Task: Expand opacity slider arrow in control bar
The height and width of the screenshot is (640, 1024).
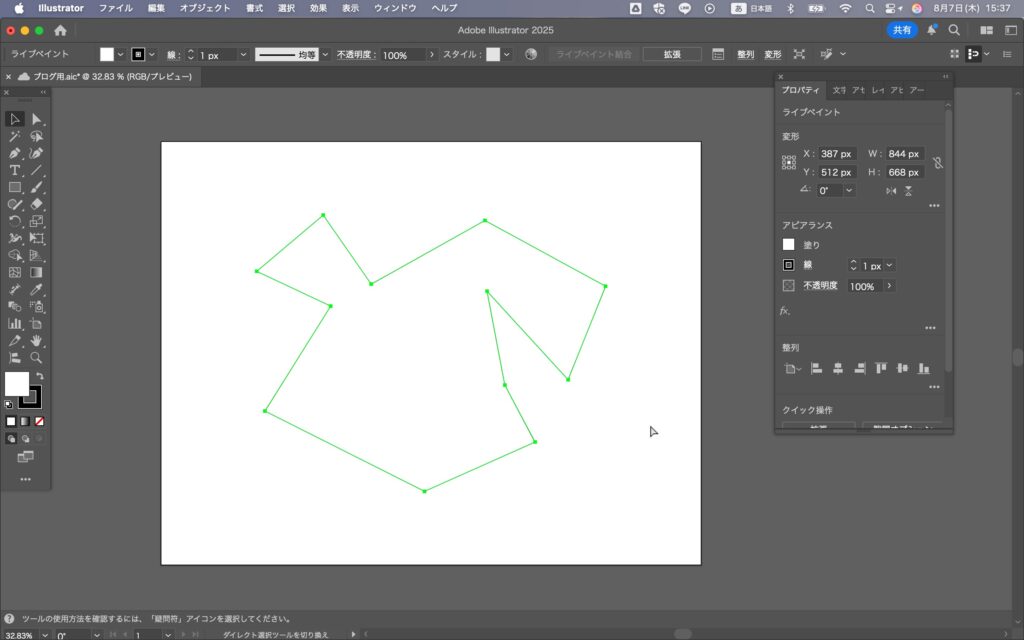Action: pos(432,55)
